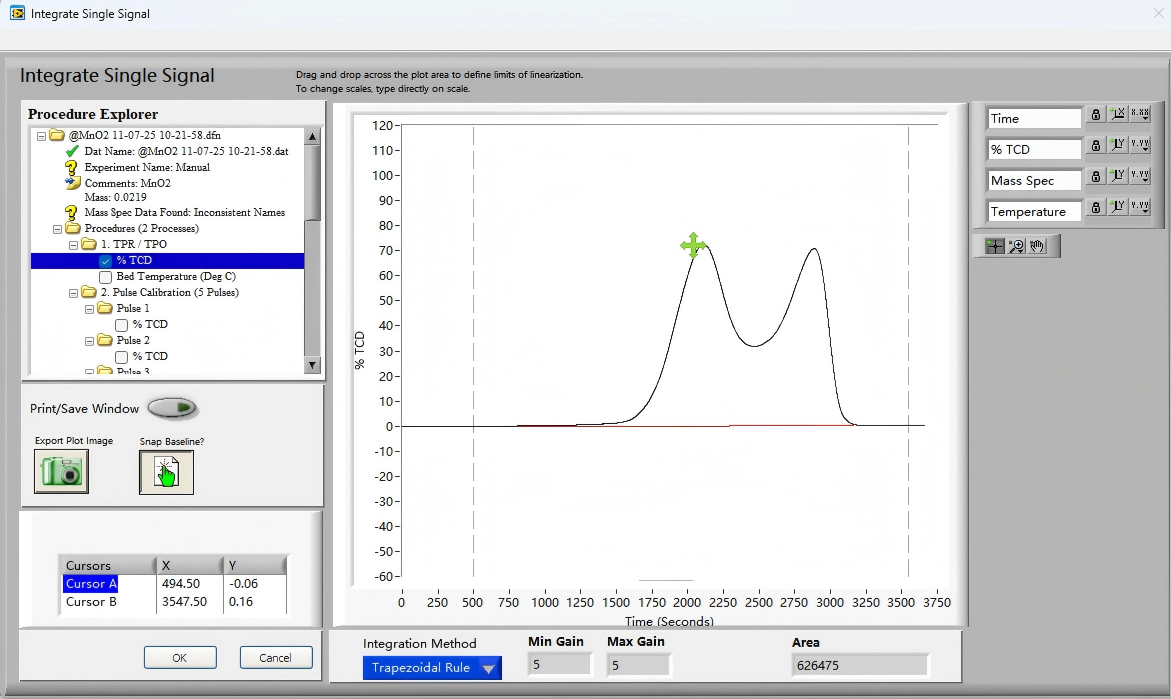The image size is (1171, 699).
Task: Toggle the % TCD scale lock icon
Action: [x=1096, y=146]
